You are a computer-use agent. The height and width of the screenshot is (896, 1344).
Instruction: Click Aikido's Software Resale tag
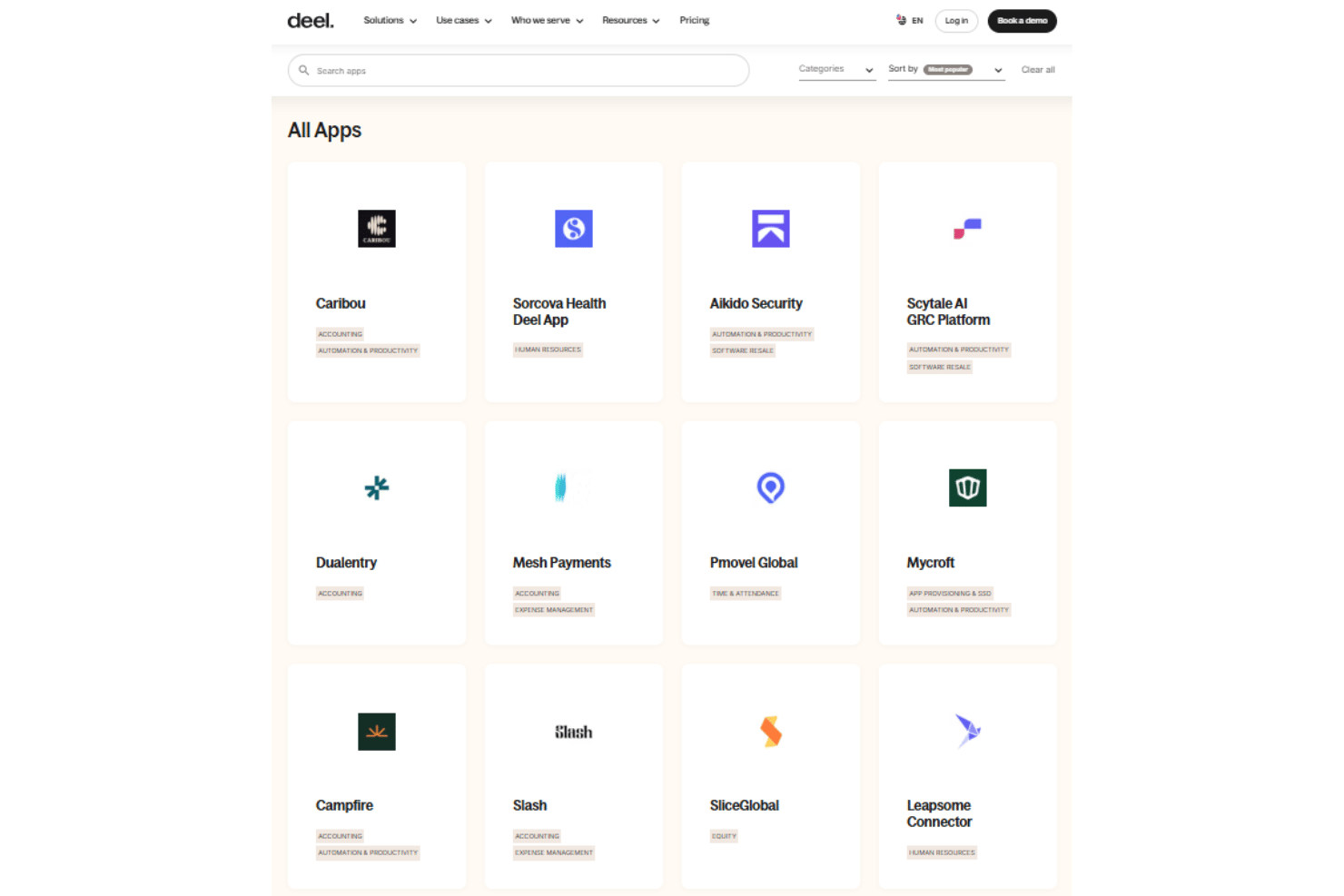[743, 350]
